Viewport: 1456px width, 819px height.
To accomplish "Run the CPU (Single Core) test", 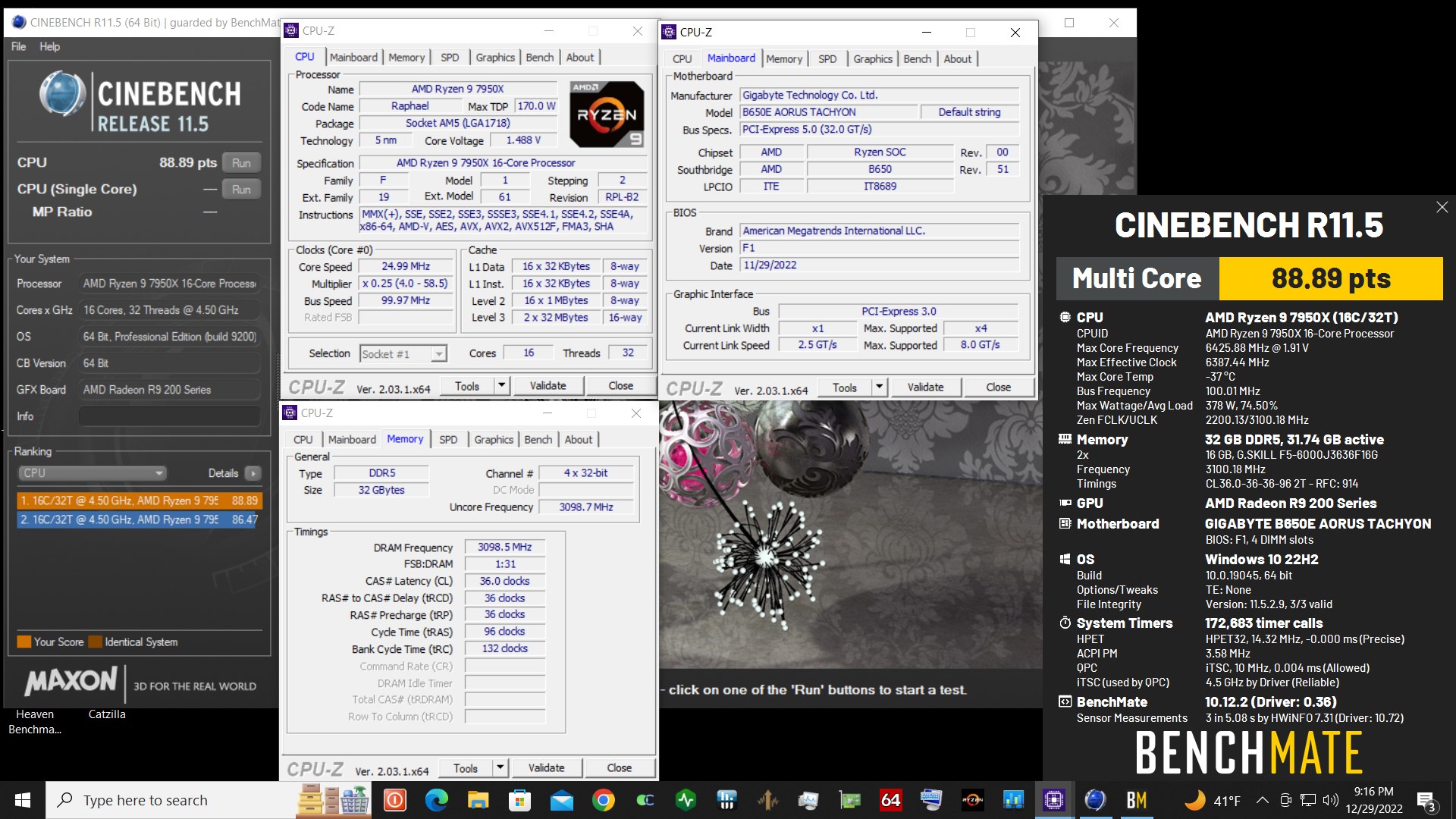I will 241,189.
